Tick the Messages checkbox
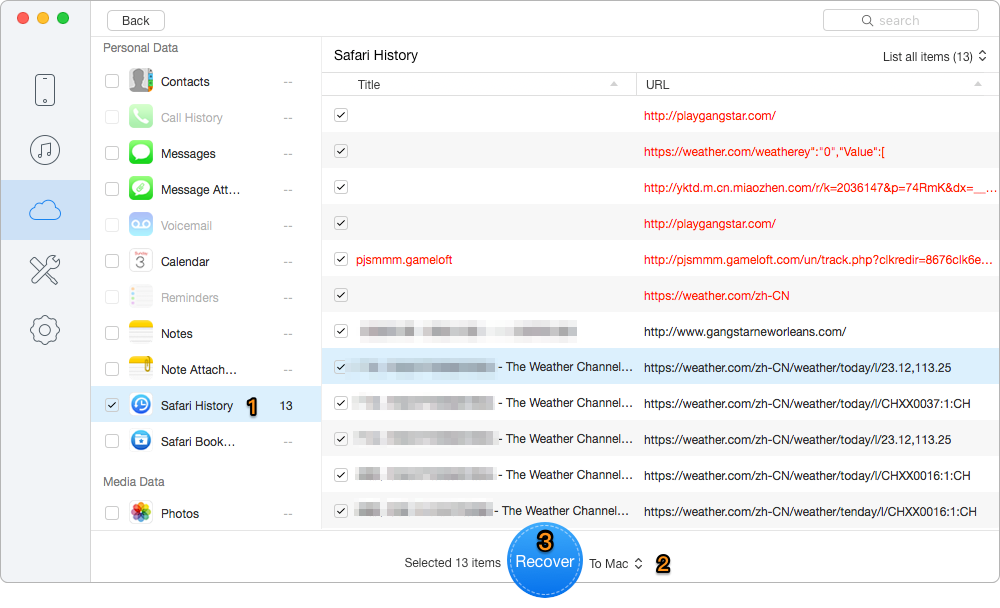This screenshot has width=1000, height=608. 112,153
